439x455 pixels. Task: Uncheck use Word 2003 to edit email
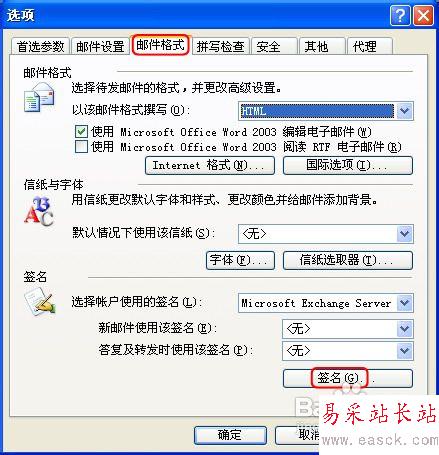click(x=81, y=131)
